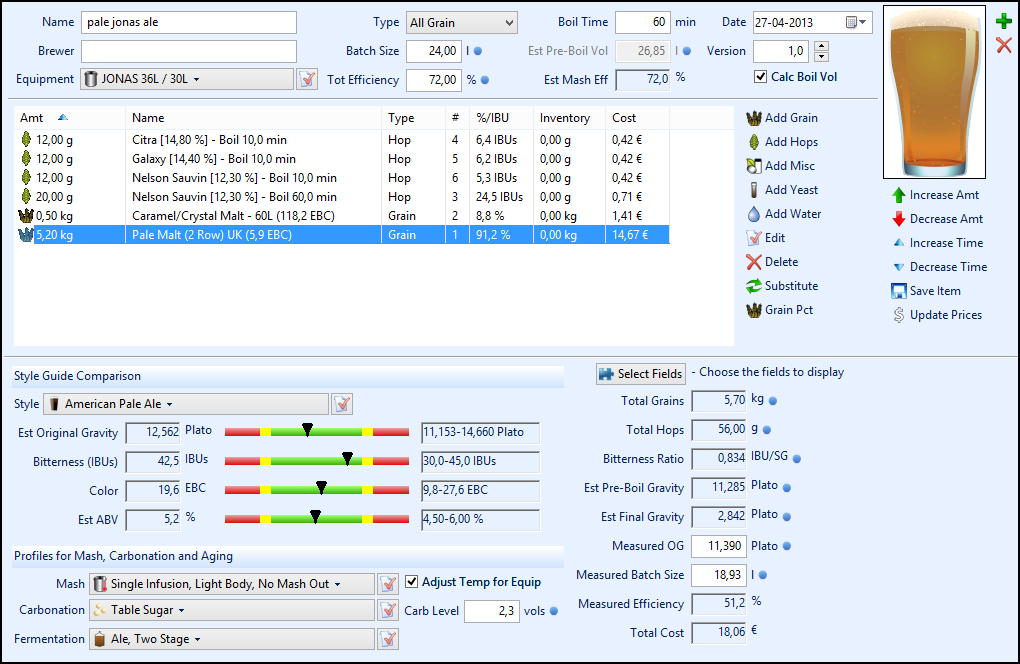Image resolution: width=1020 pixels, height=664 pixels.
Task: Toggle Adjust Temp for Equip checkbox
Action: tap(412, 582)
